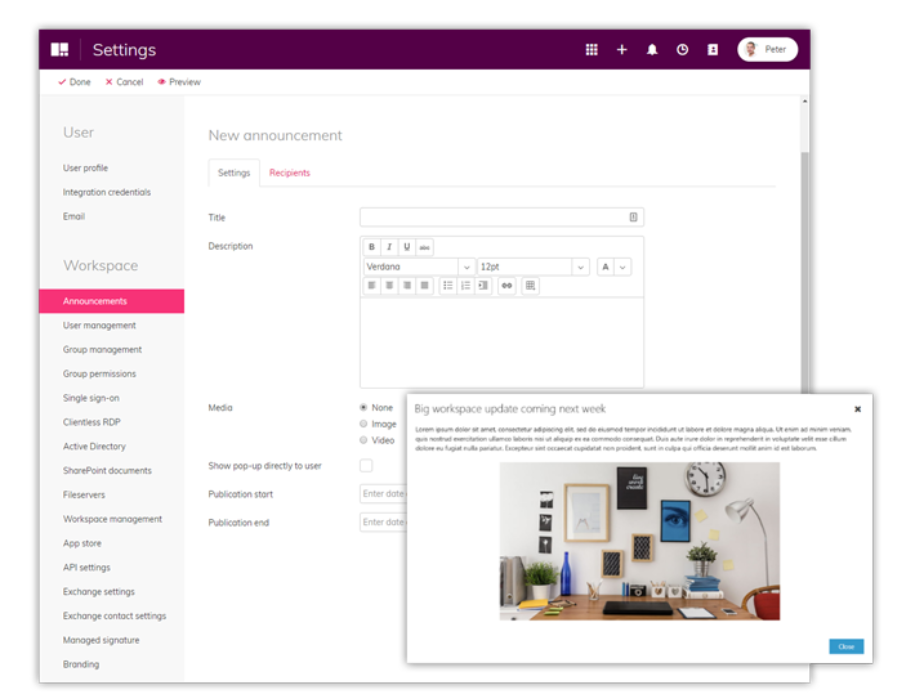901x699 pixels.
Task: Click the desk image in the popup
Action: coord(640,541)
